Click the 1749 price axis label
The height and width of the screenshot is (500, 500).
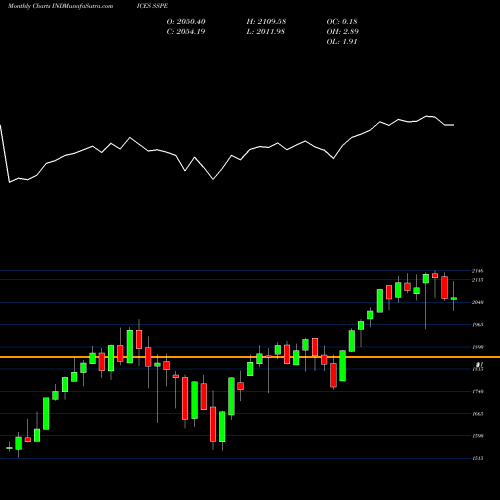[477, 391]
